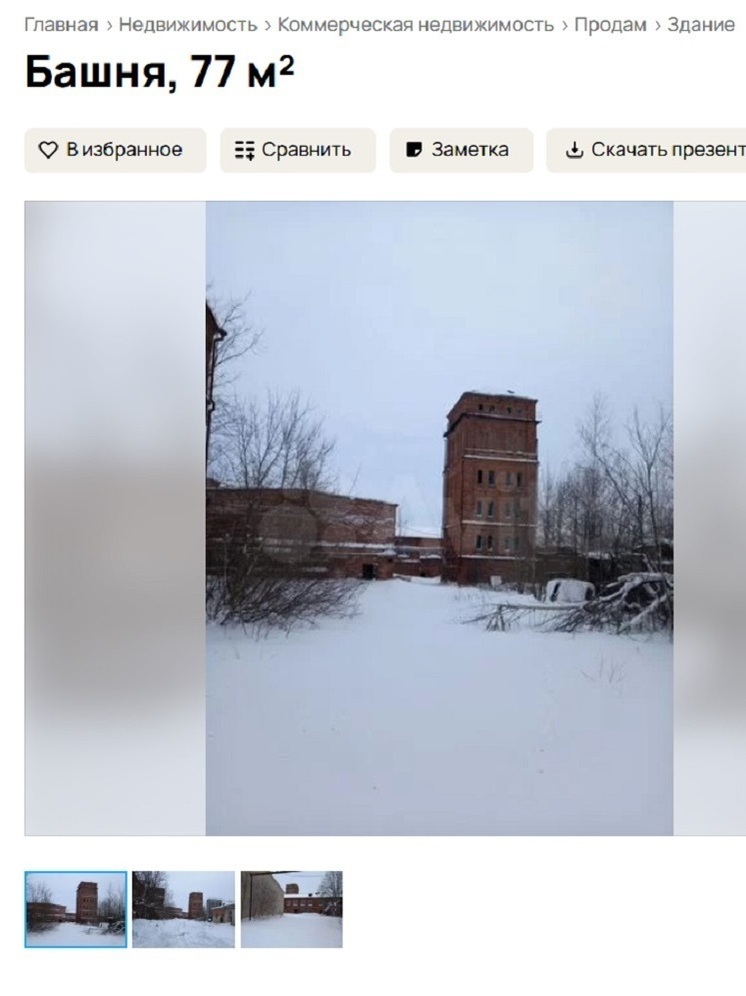Click the compare list icon
The height and width of the screenshot is (996, 746).
(245, 150)
